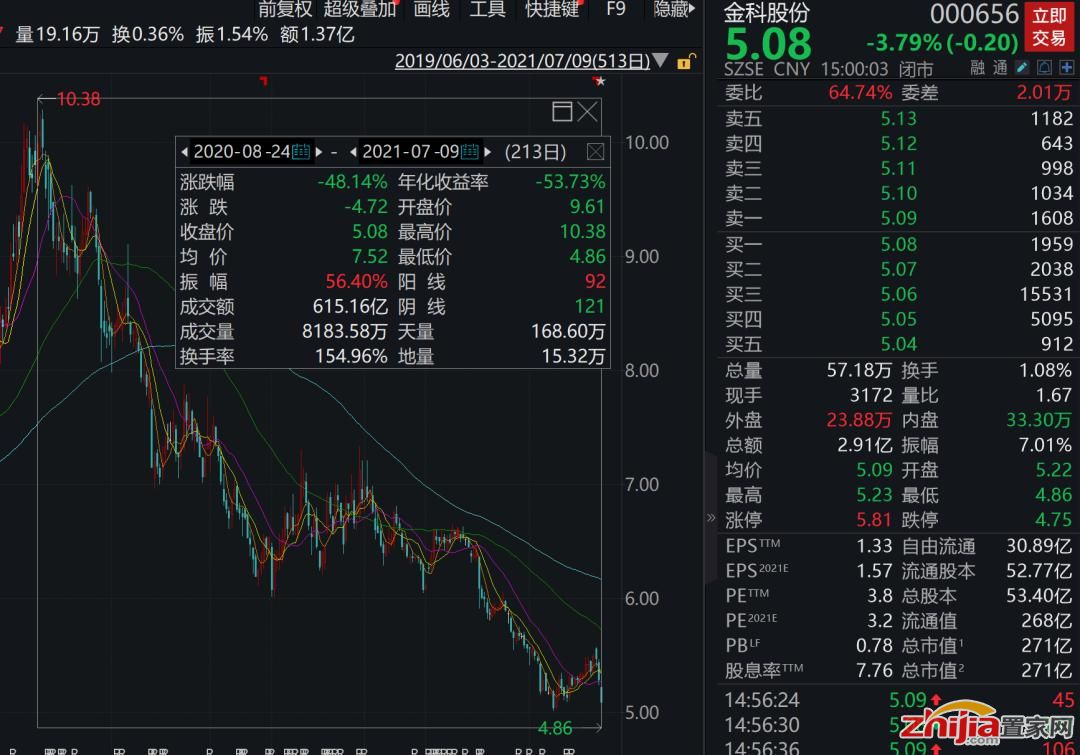Step end date 2021-07-09 back one day

(x=353, y=152)
